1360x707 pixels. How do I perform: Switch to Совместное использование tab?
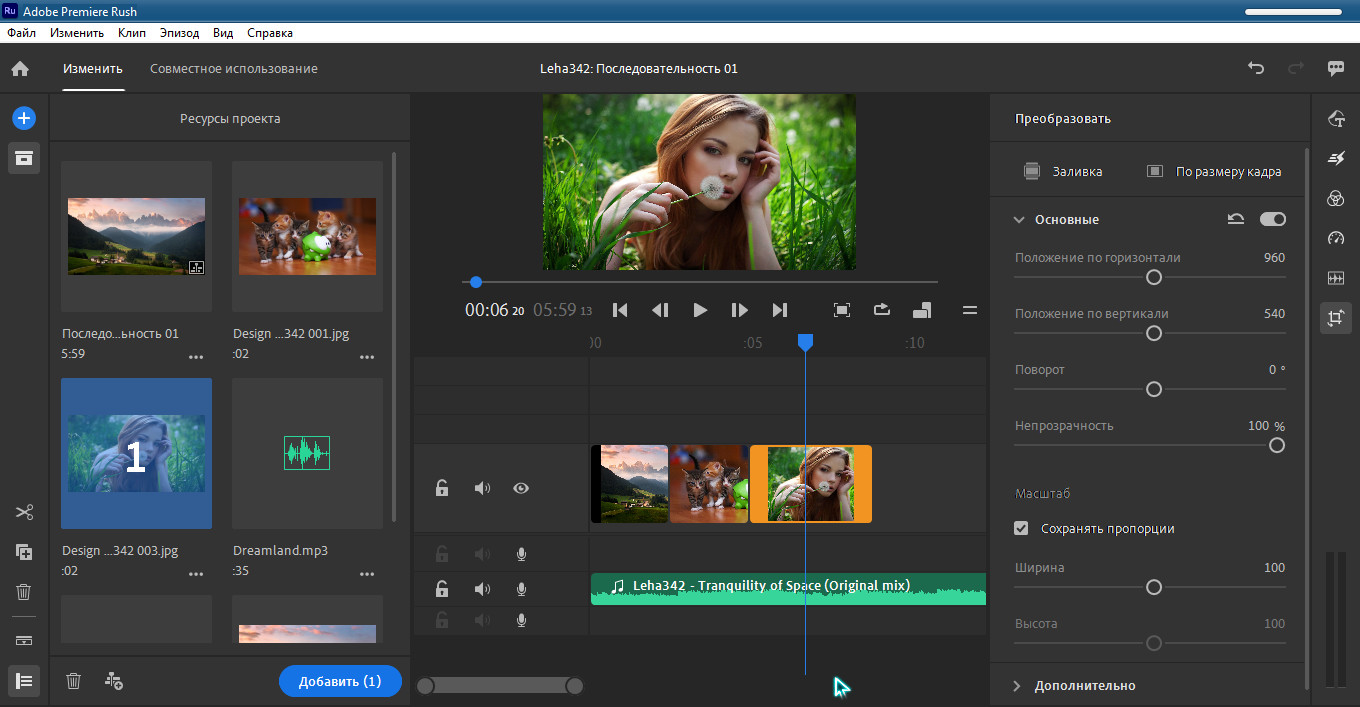[x=234, y=69]
